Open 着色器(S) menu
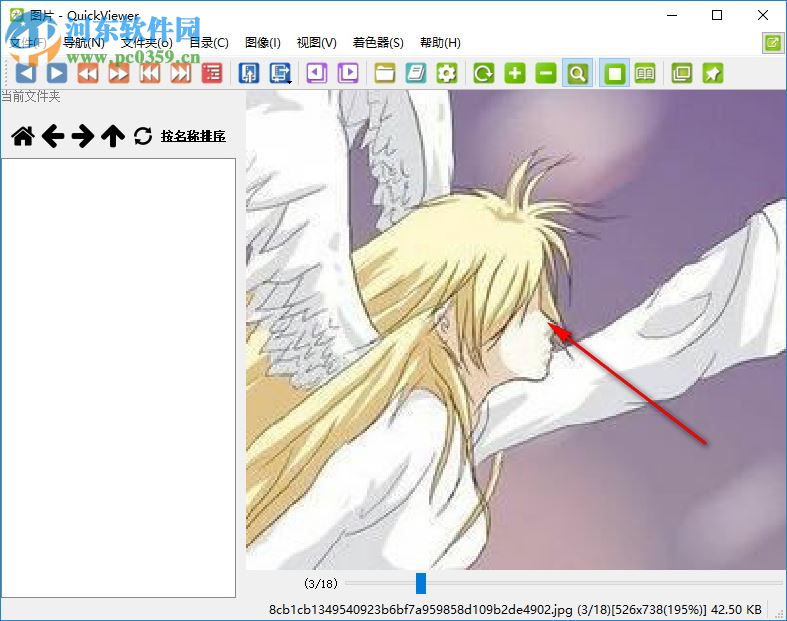The height and width of the screenshot is (621, 787). 378,43
